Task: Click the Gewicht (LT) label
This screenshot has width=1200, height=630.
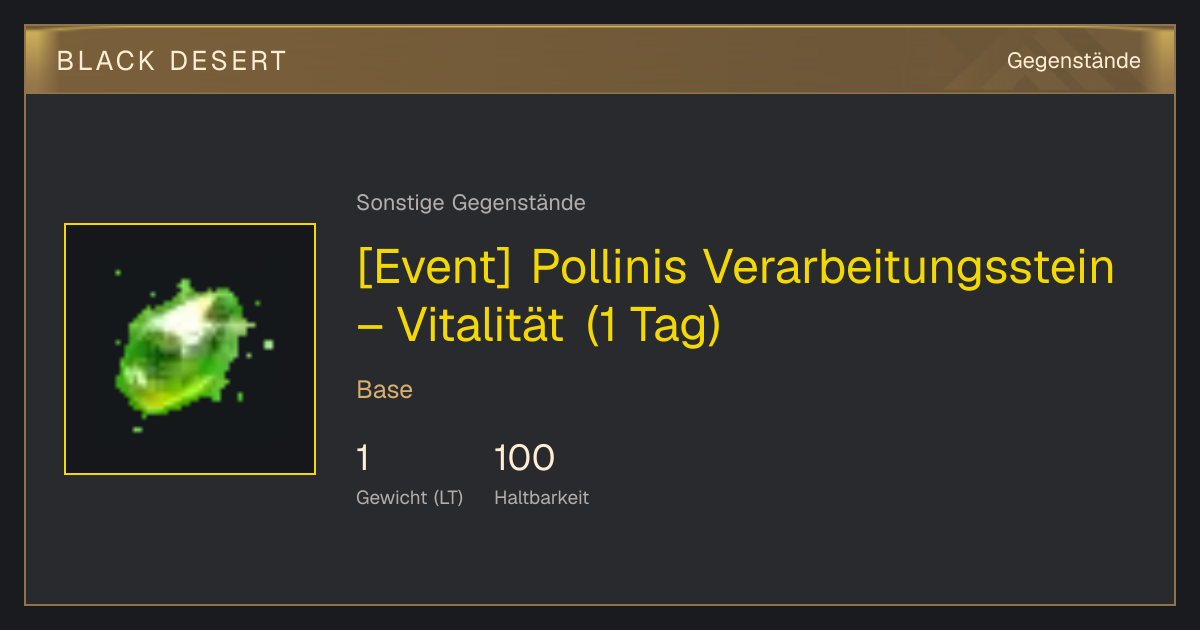Action: (410, 498)
